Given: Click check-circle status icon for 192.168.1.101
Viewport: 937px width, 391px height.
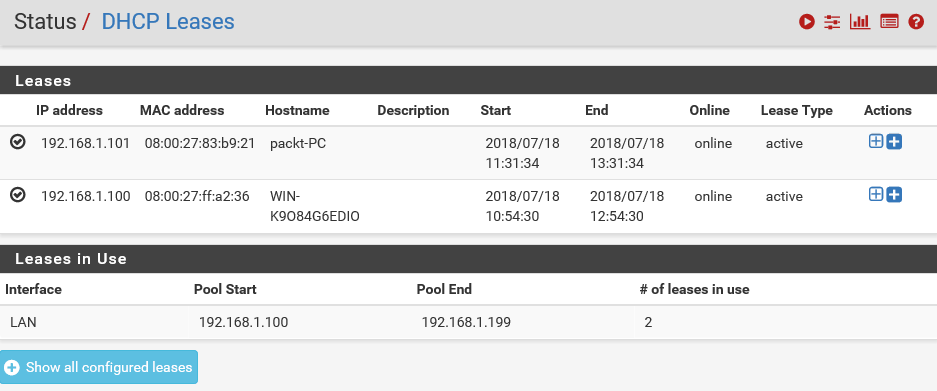Looking at the screenshot, I should click(x=18, y=142).
